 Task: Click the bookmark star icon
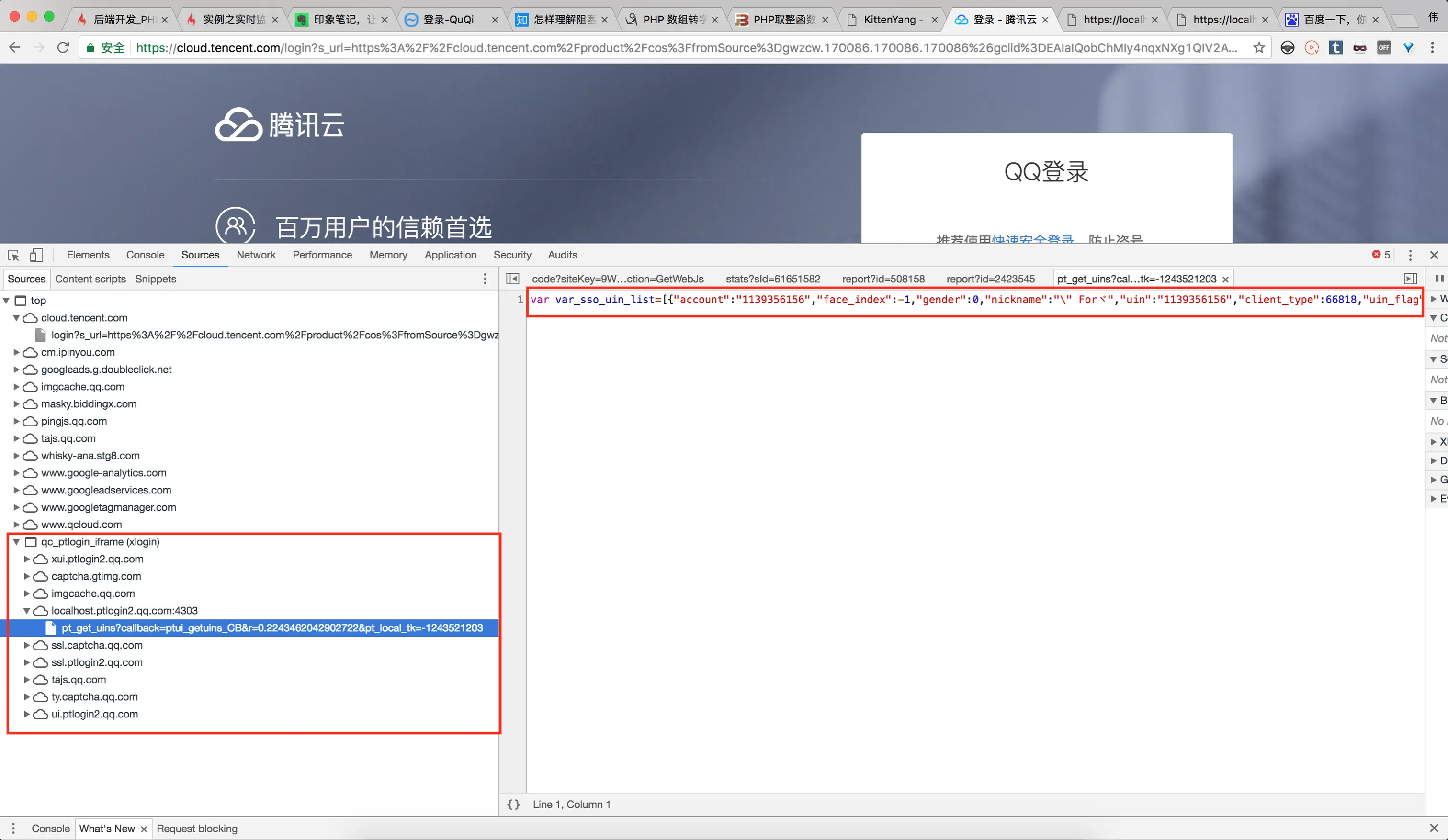click(1259, 48)
